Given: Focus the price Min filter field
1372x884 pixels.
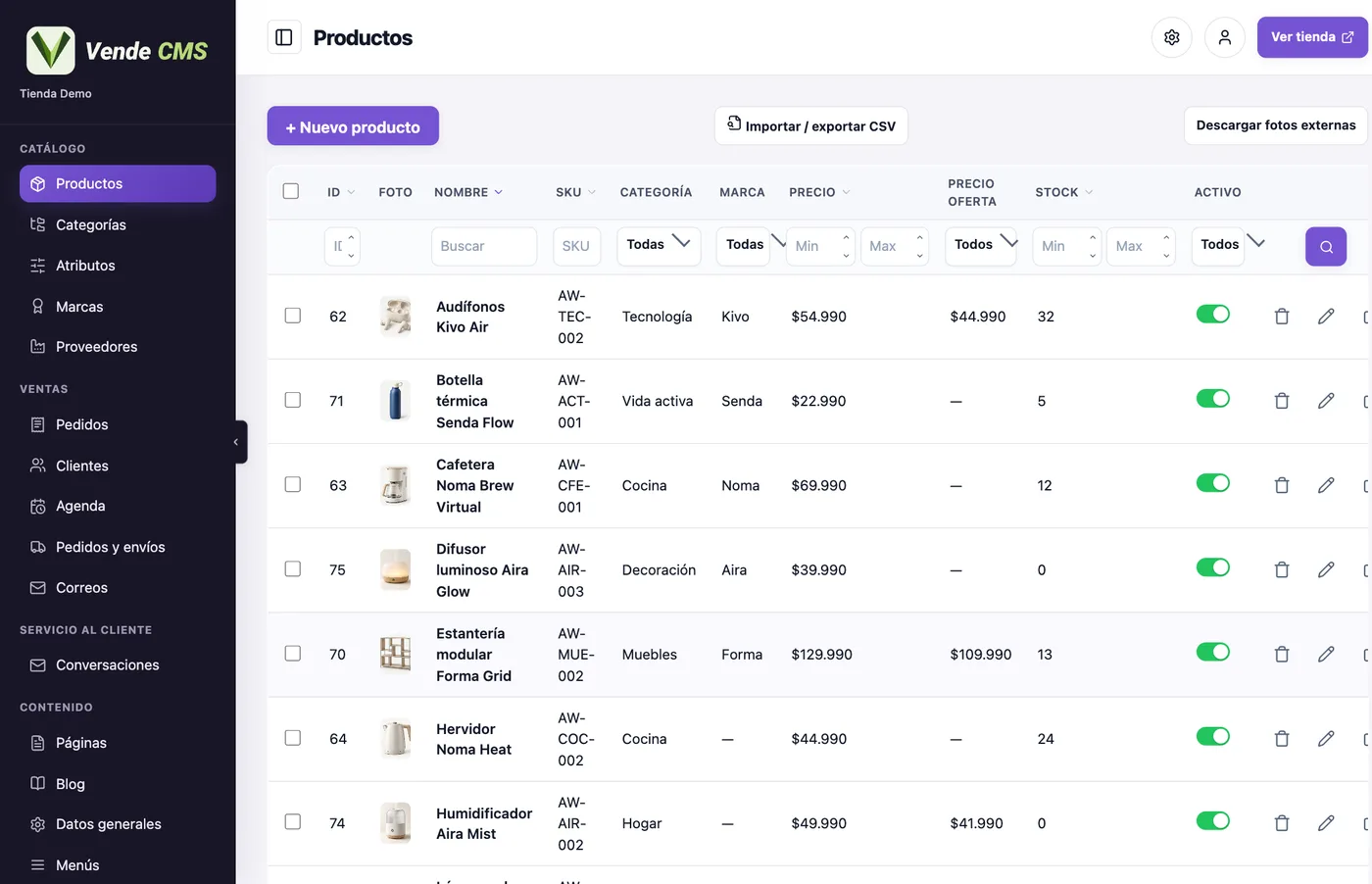Looking at the screenshot, I should pyautogui.click(x=820, y=247).
